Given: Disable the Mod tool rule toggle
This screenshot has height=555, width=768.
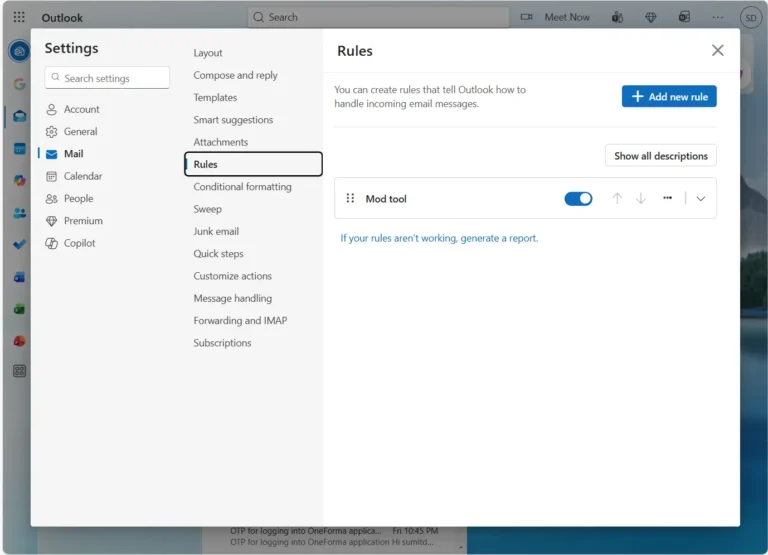Looking at the screenshot, I should [578, 199].
